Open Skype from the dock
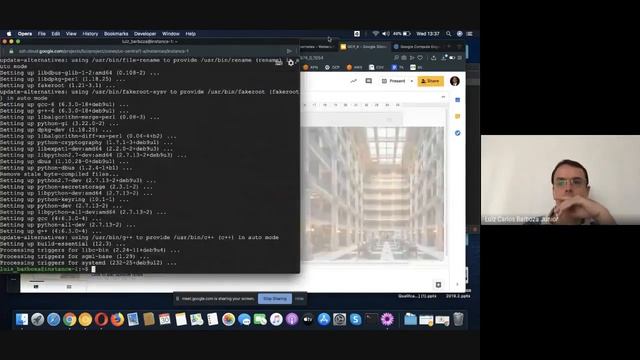The width and height of the screenshot is (640, 360). pyautogui.click(x=356, y=319)
